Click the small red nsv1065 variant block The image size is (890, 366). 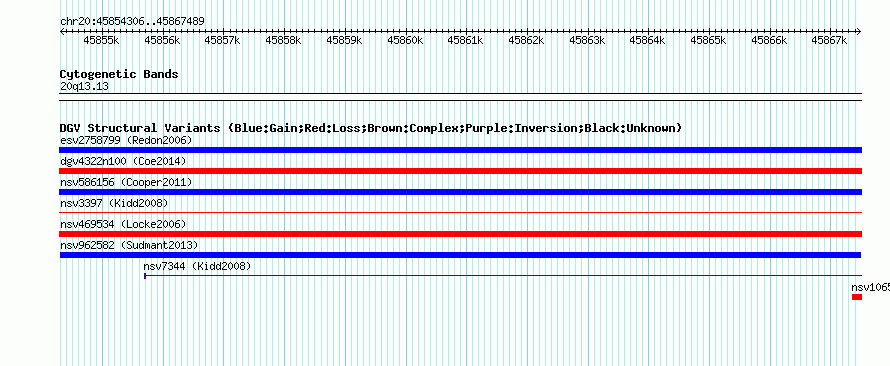[x=857, y=297]
